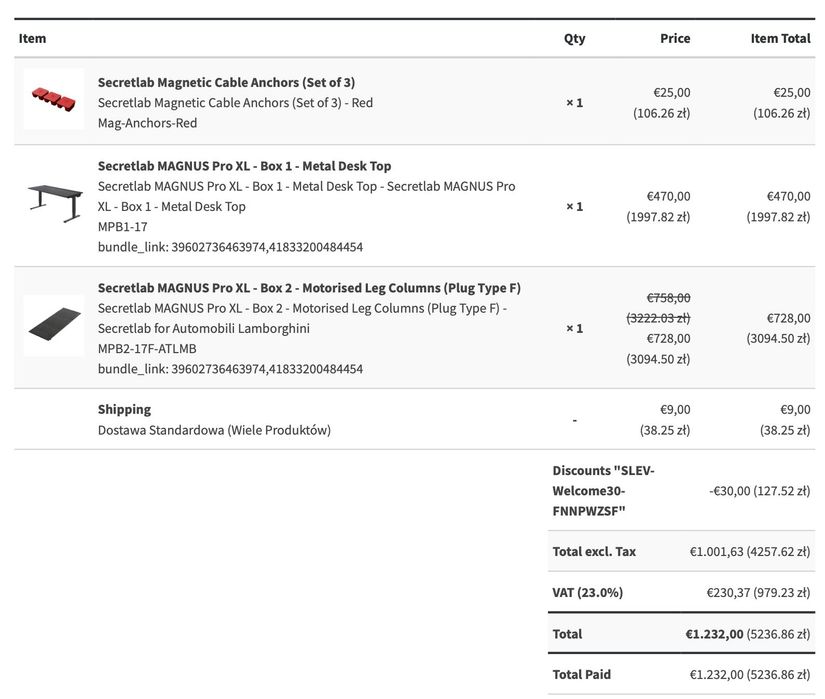Open the bold Magnetic Cable Anchors title
The image size is (825, 699).
[226, 82]
